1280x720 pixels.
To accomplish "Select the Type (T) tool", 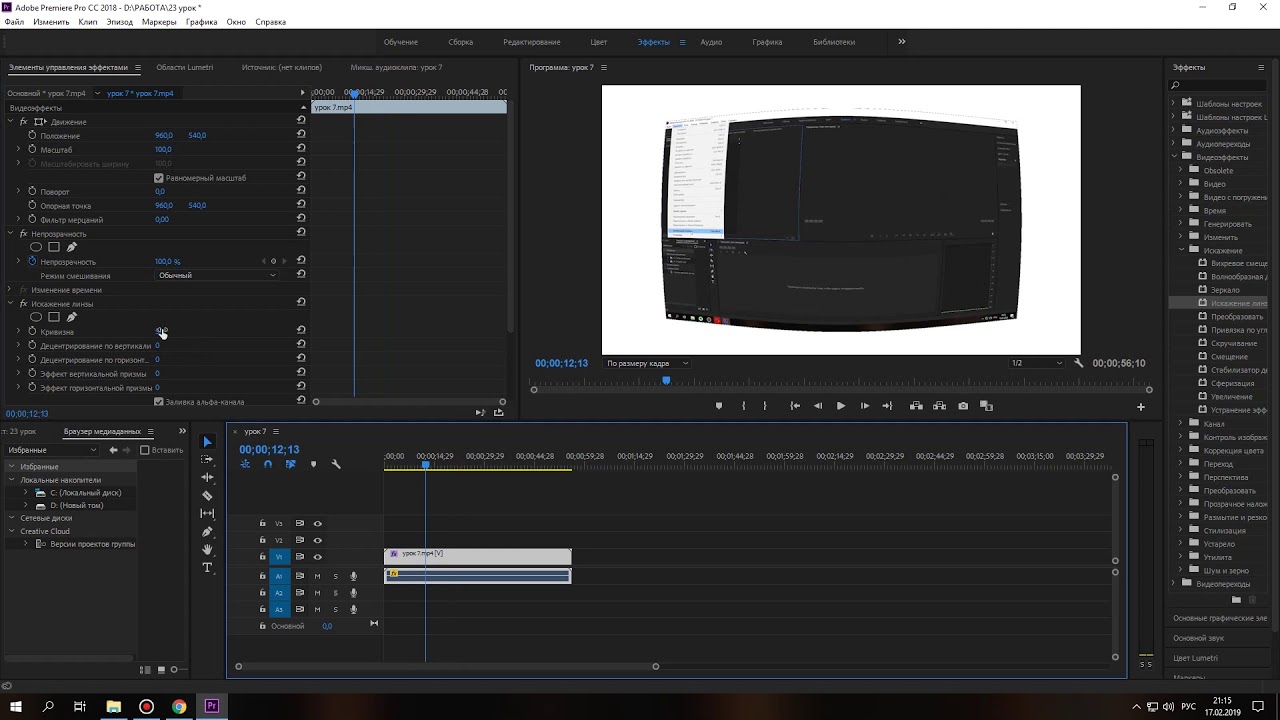I will 207,567.
